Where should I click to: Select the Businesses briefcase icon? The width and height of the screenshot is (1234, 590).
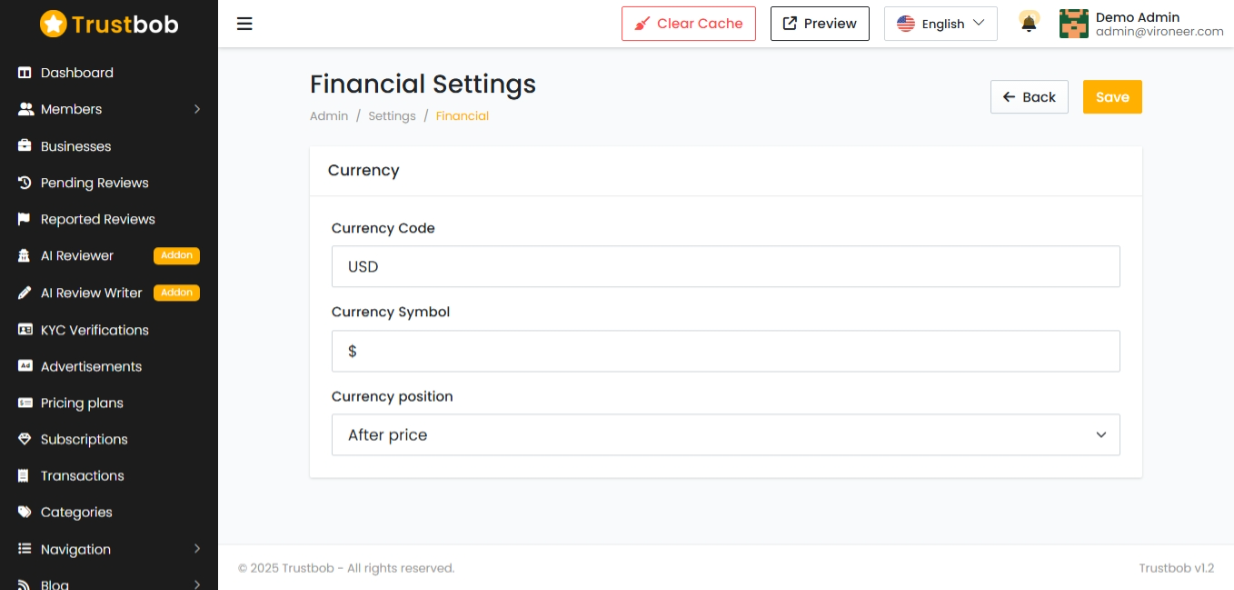coord(25,146)
